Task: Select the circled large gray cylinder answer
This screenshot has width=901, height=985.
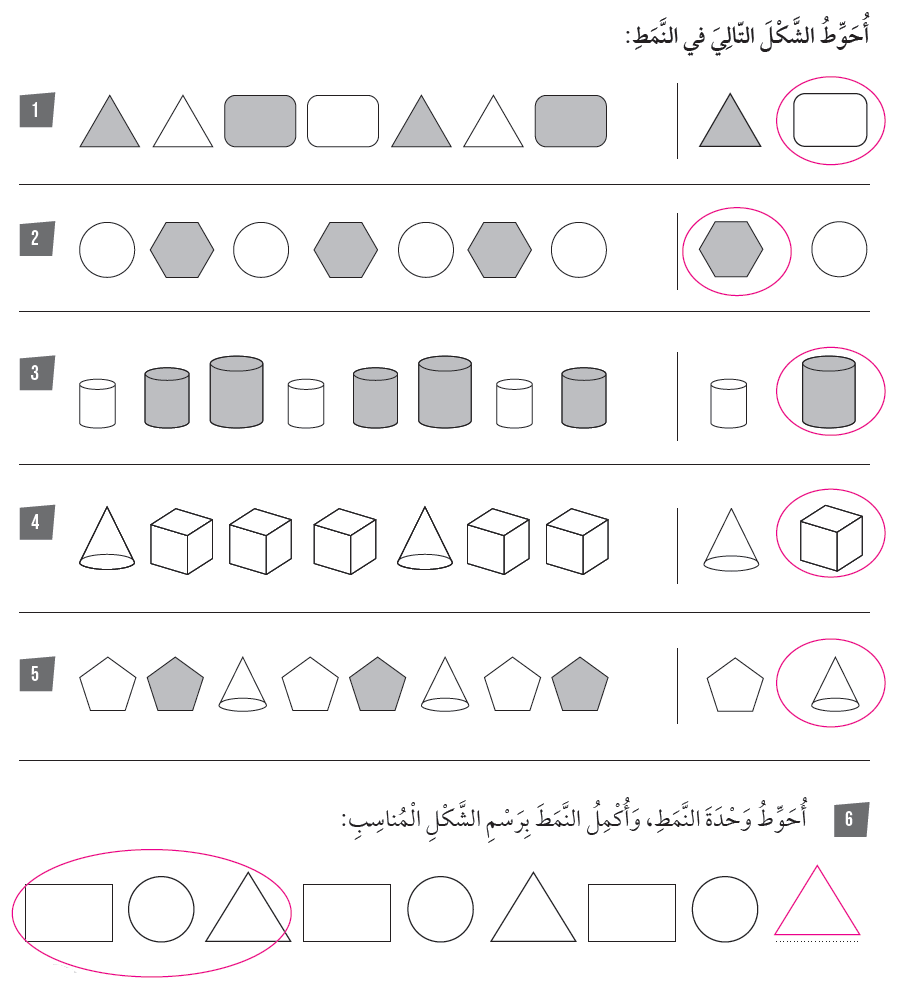Action: click(x=830, y=390)
